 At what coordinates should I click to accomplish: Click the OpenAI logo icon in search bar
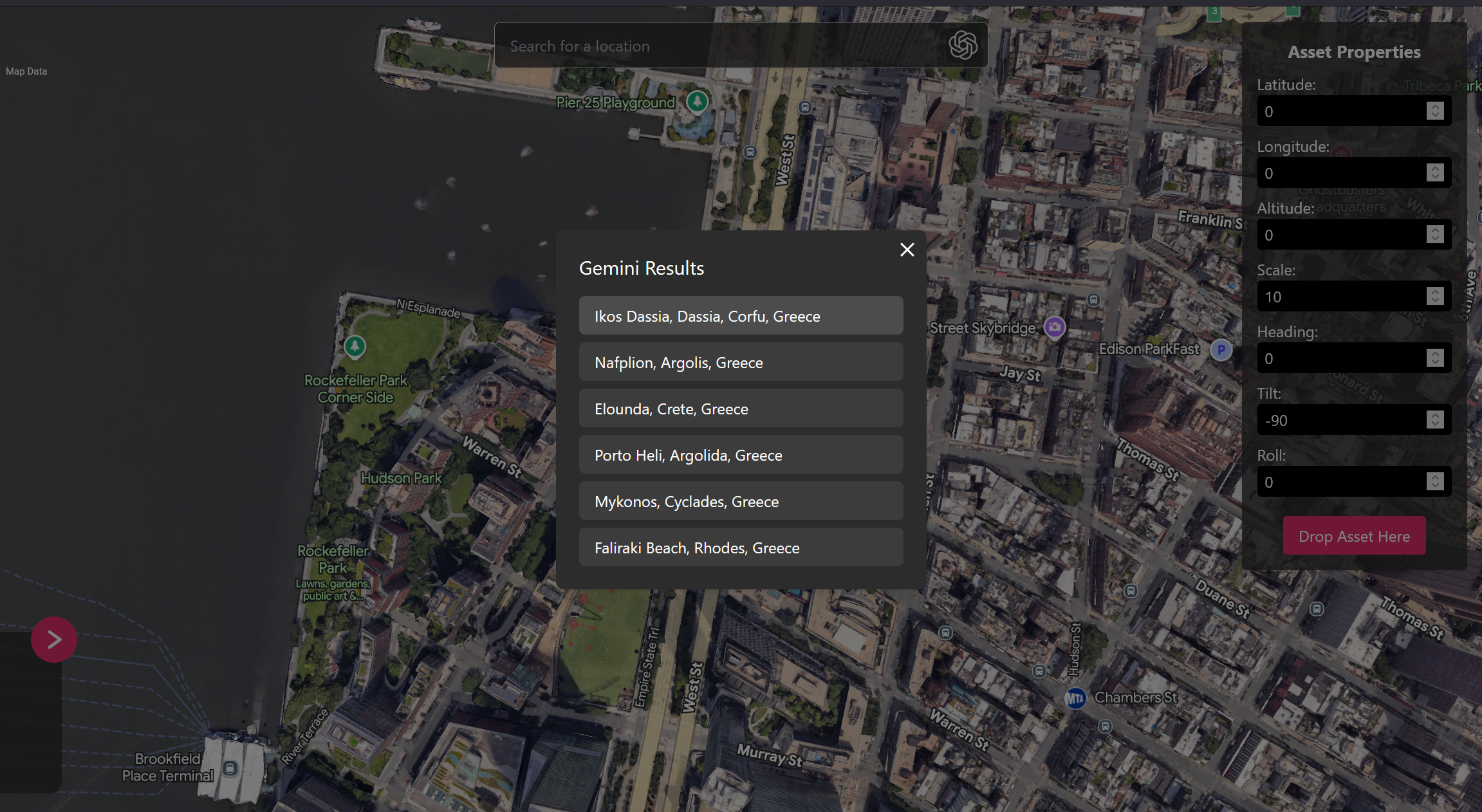point(963,45)
